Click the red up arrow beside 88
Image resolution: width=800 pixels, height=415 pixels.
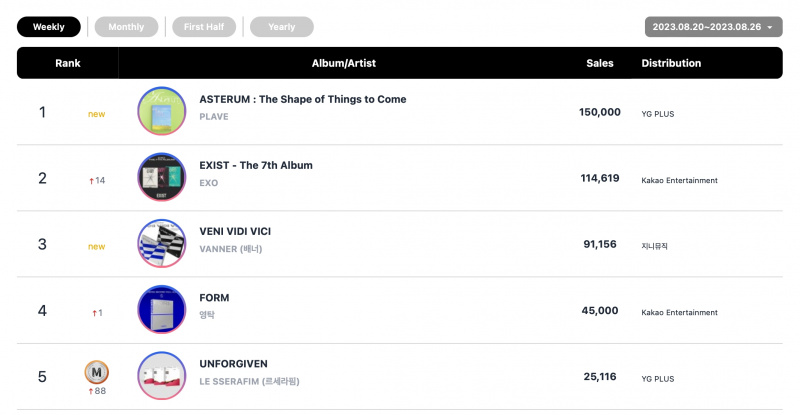91,392
